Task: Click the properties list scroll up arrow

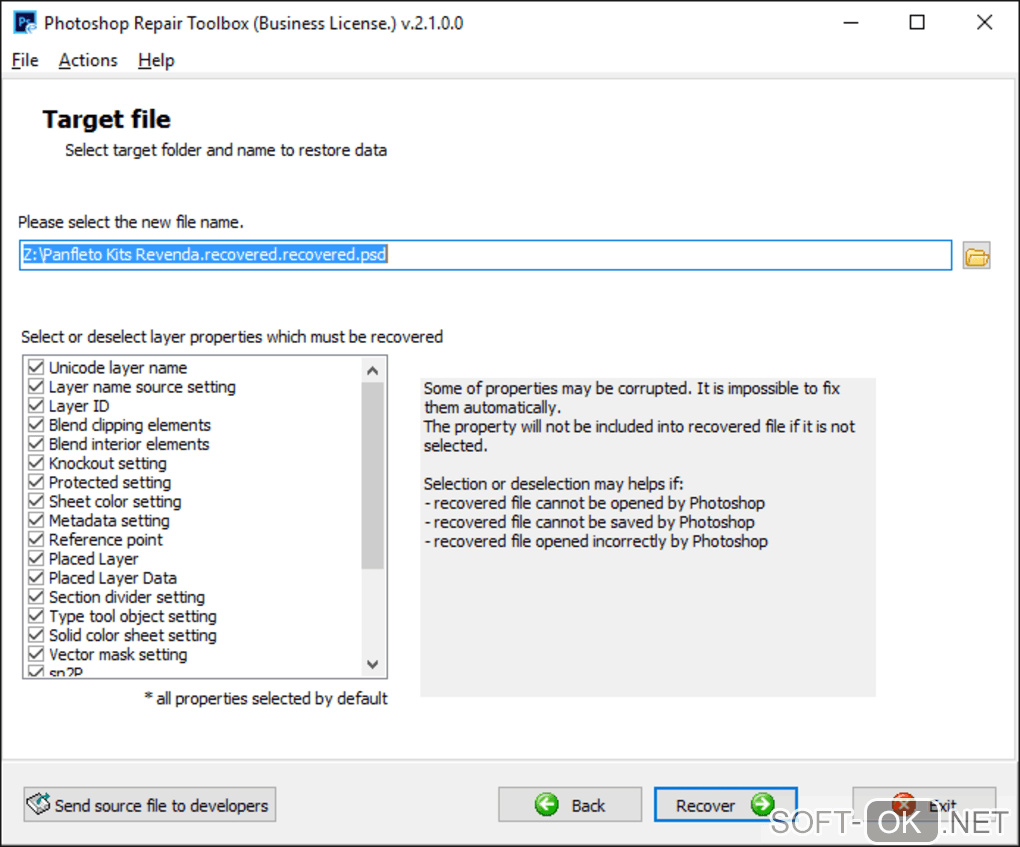Action: [373, 371]
